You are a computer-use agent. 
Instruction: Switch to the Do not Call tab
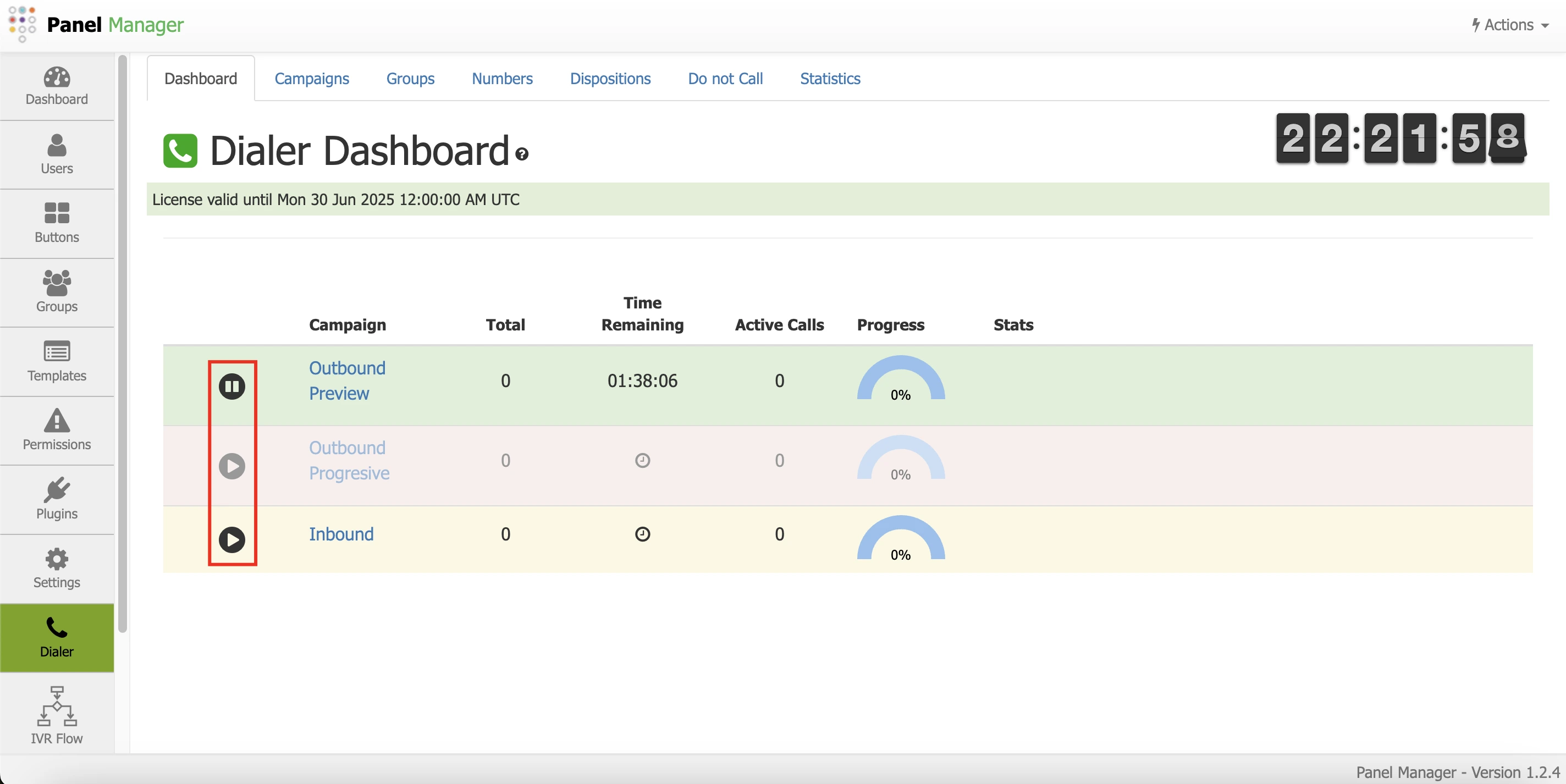pyautogui.click(x=724, y=79)
